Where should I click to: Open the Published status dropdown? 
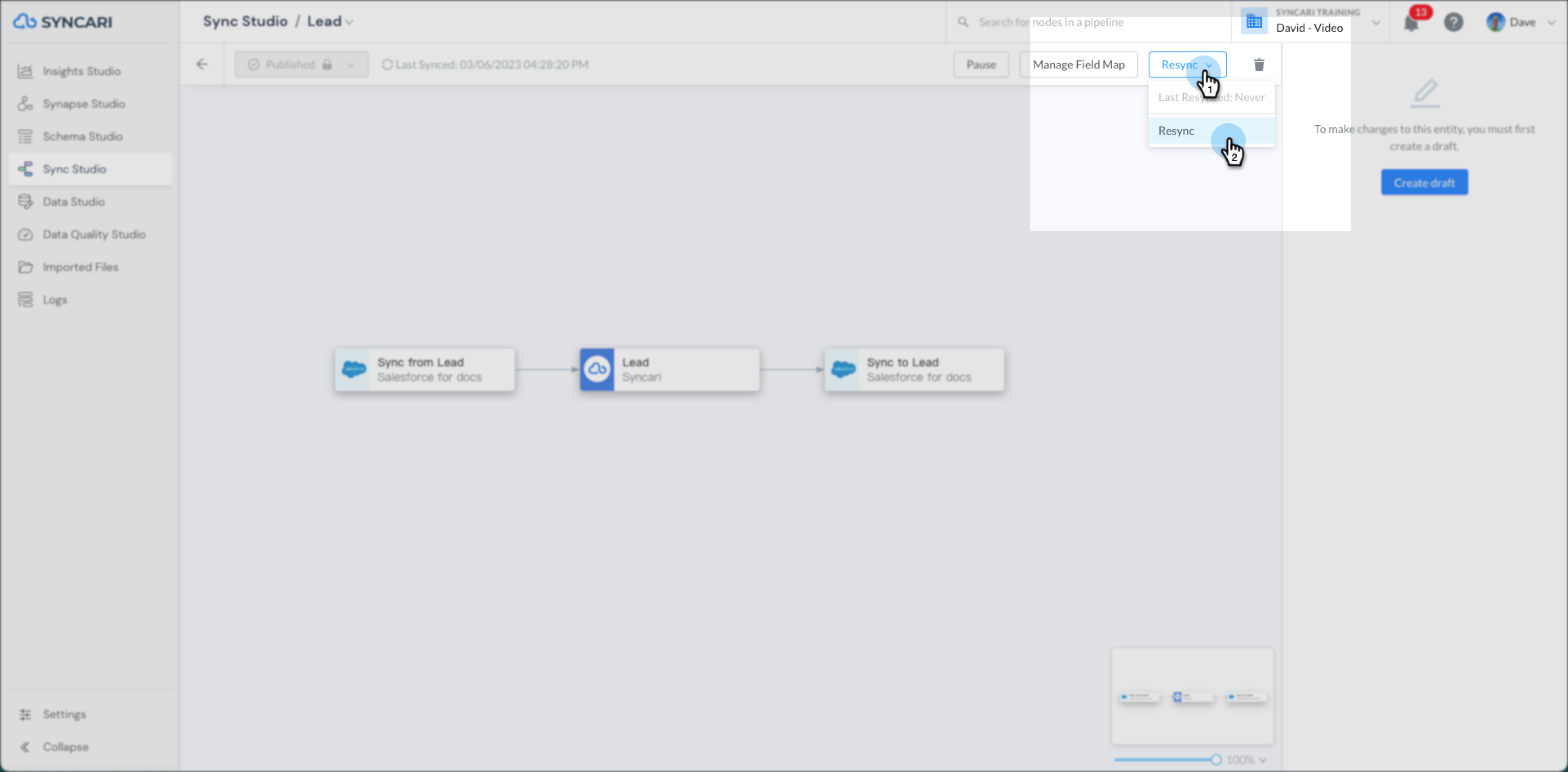point(351,64)
